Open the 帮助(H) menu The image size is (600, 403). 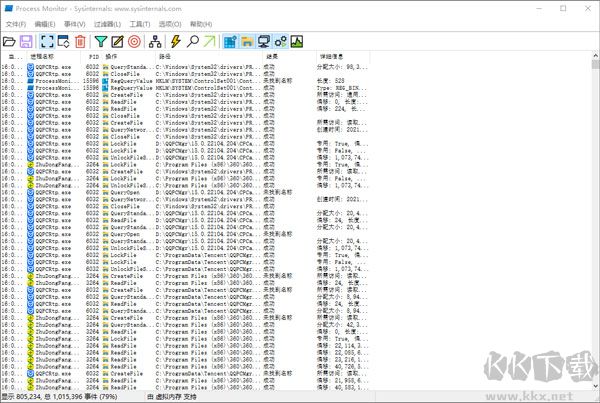click(x=201, y=24)
